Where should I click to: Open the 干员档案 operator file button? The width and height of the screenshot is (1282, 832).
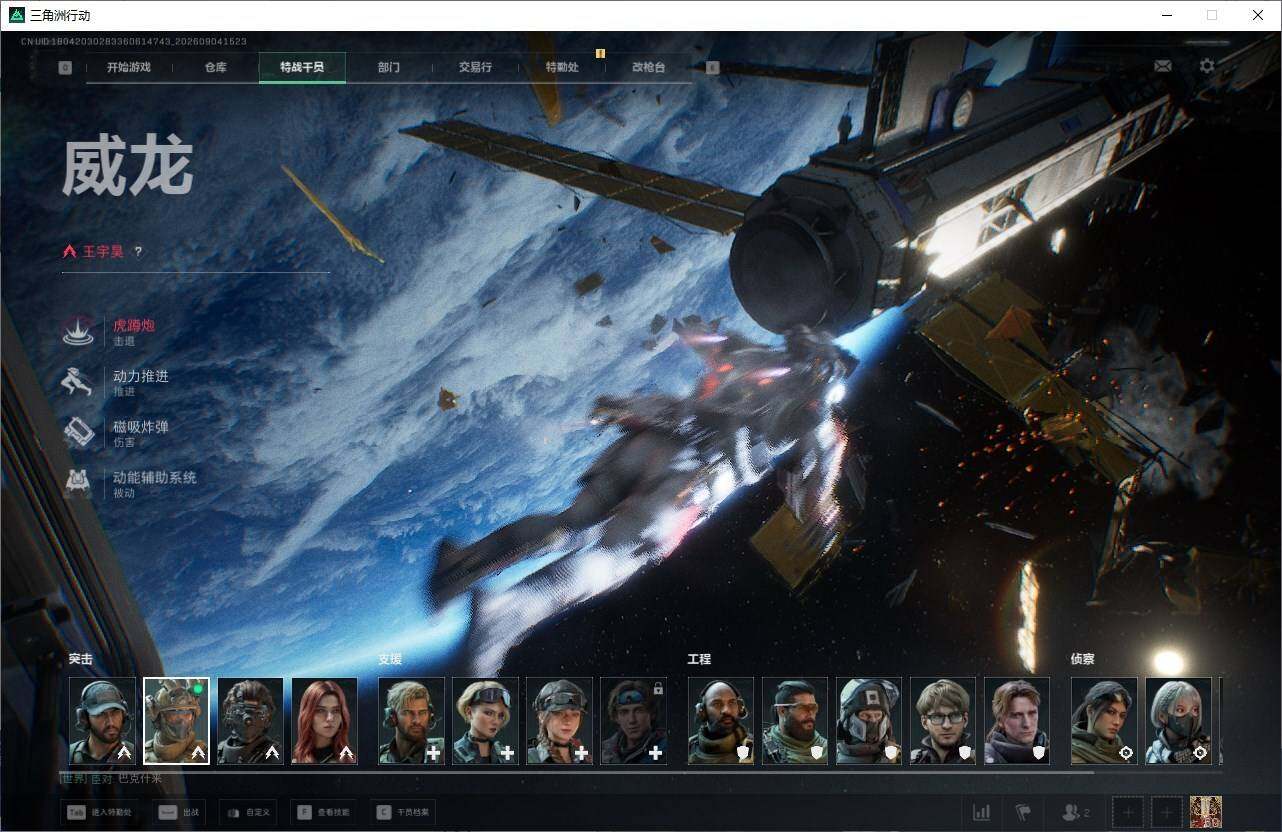click(x=402, y=813)
